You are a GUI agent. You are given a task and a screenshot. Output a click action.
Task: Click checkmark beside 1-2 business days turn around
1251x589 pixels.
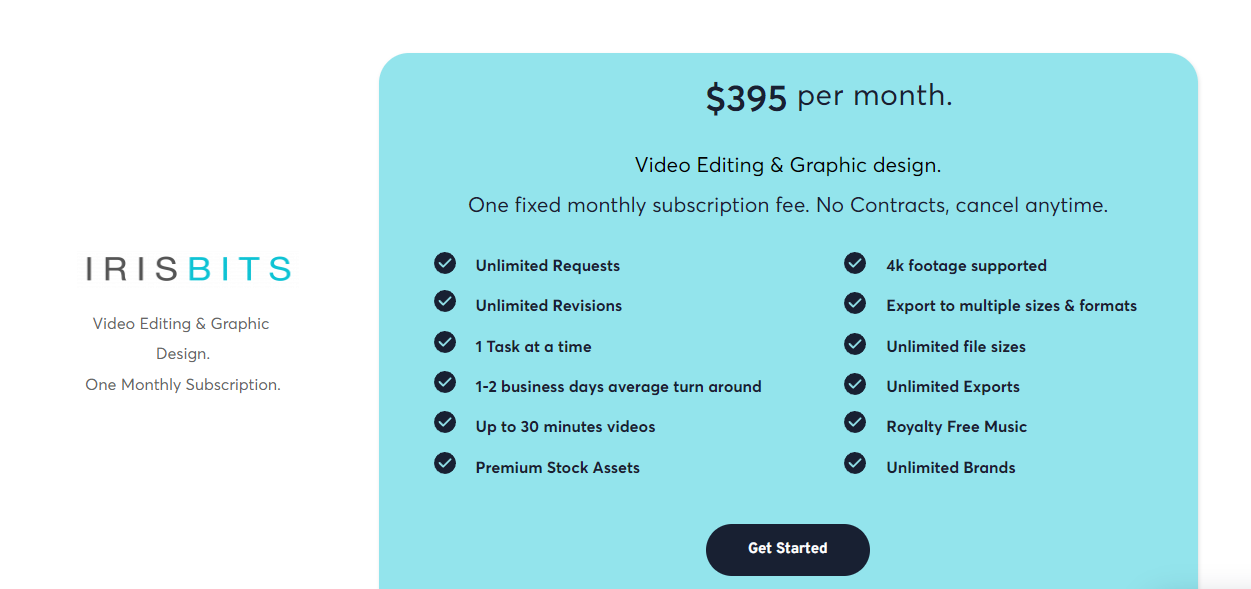[445, 382]
